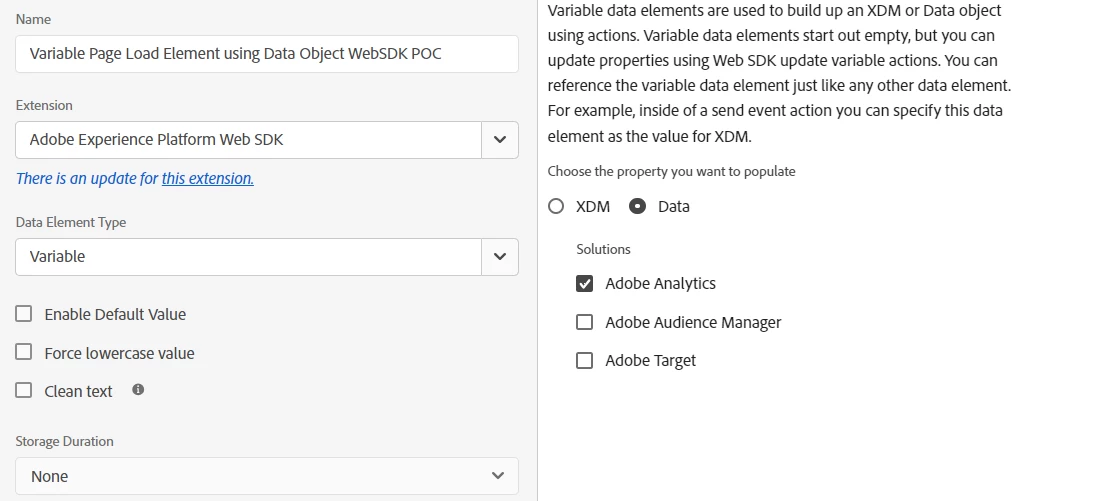Click the Solutions section heading
This screenshot has height=501, width=1116.
point(603,249)
